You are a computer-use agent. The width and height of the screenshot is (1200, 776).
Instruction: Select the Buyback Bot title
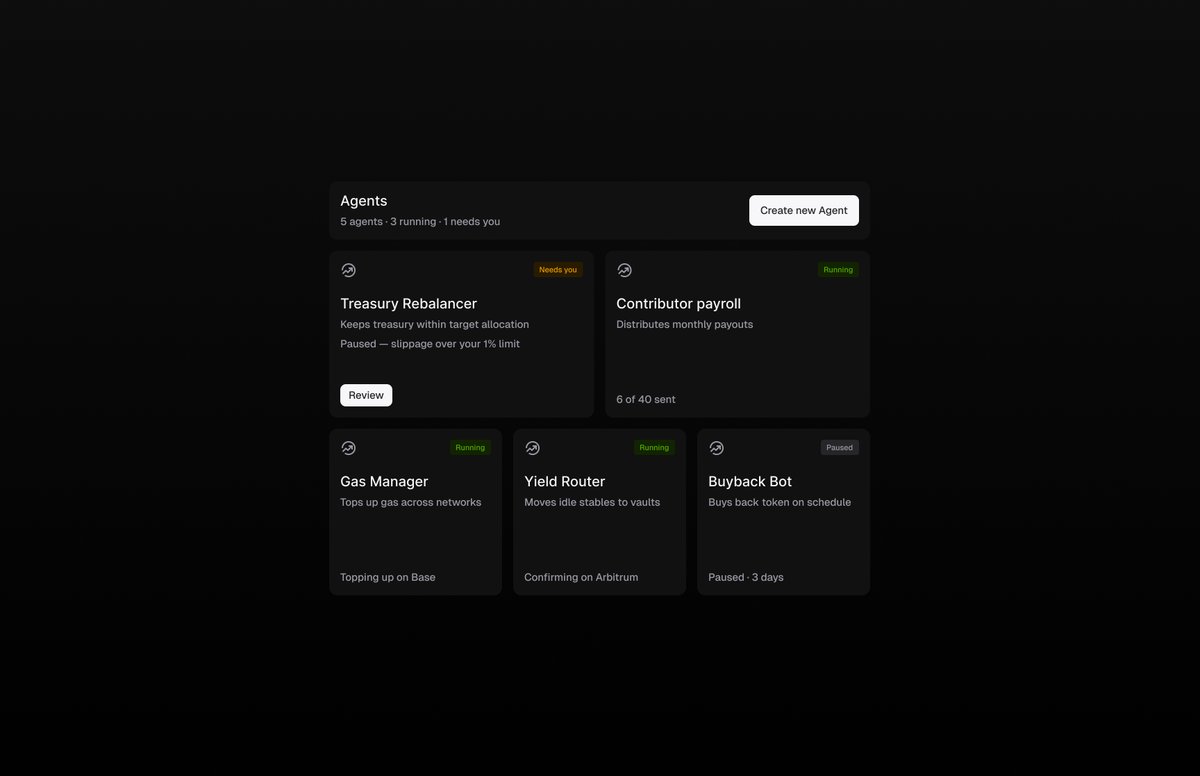pos(750,481)
